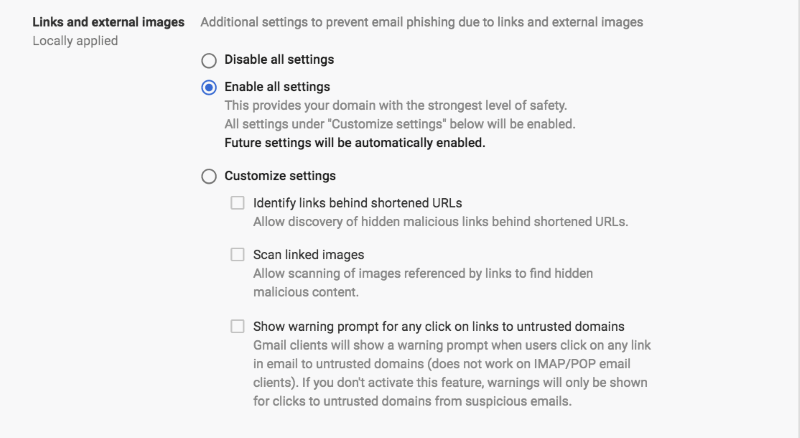
Task: Click the "Scan linked images" label
Action: (308, 254)
